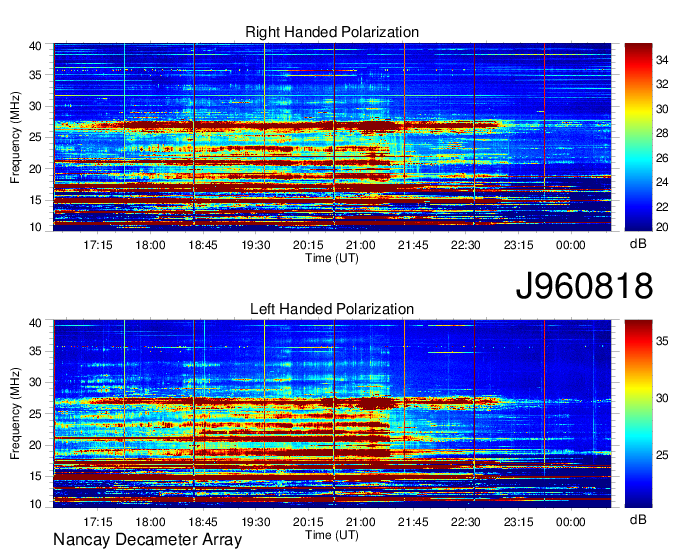Click the Time (UT) label under the bottom panel

point(332,535)
